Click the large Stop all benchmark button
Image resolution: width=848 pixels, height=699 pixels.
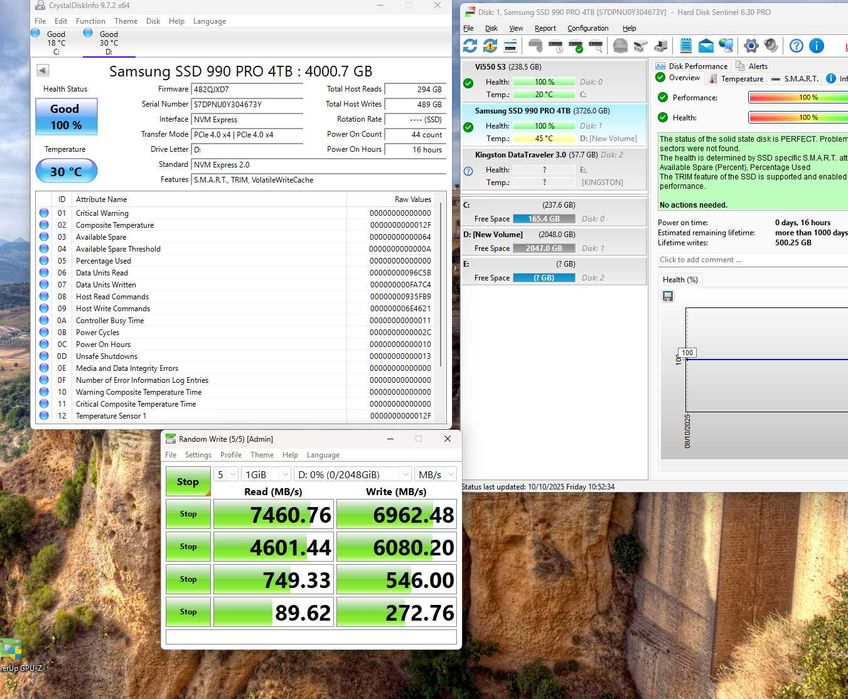coord(188,481)
